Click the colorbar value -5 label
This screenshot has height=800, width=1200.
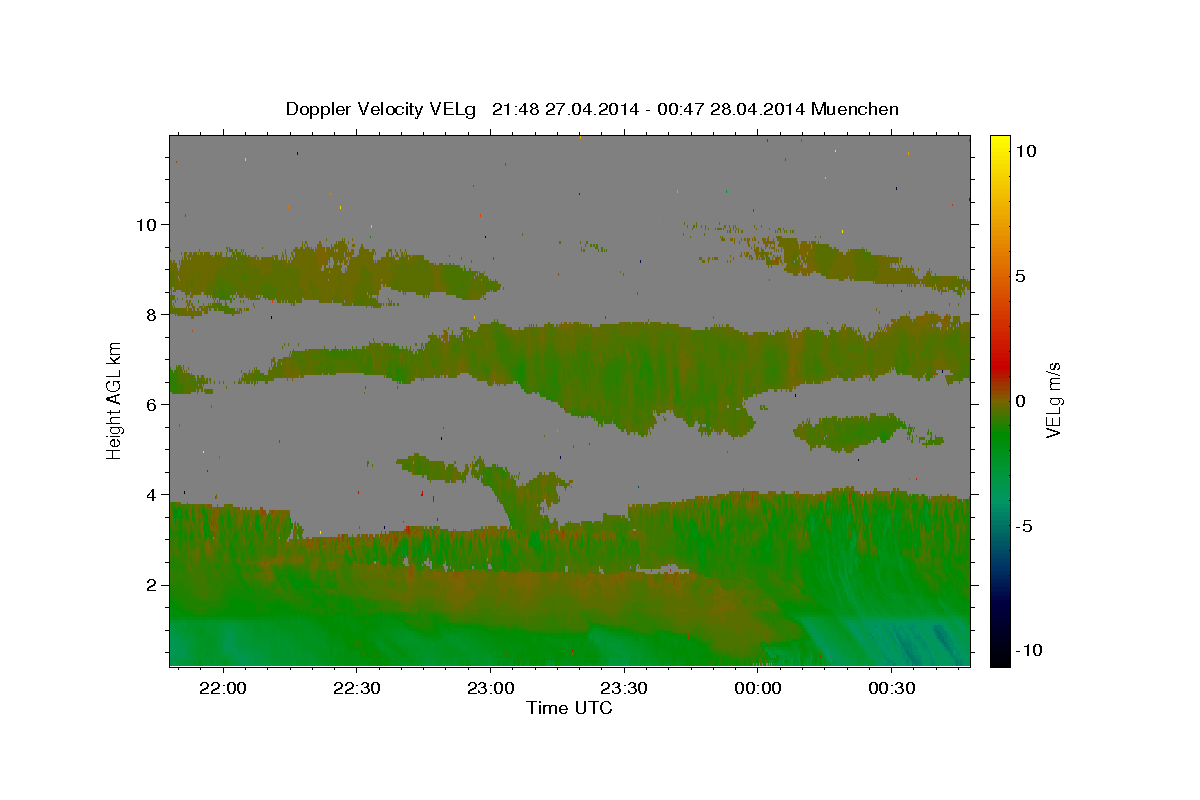point(1023,526)
